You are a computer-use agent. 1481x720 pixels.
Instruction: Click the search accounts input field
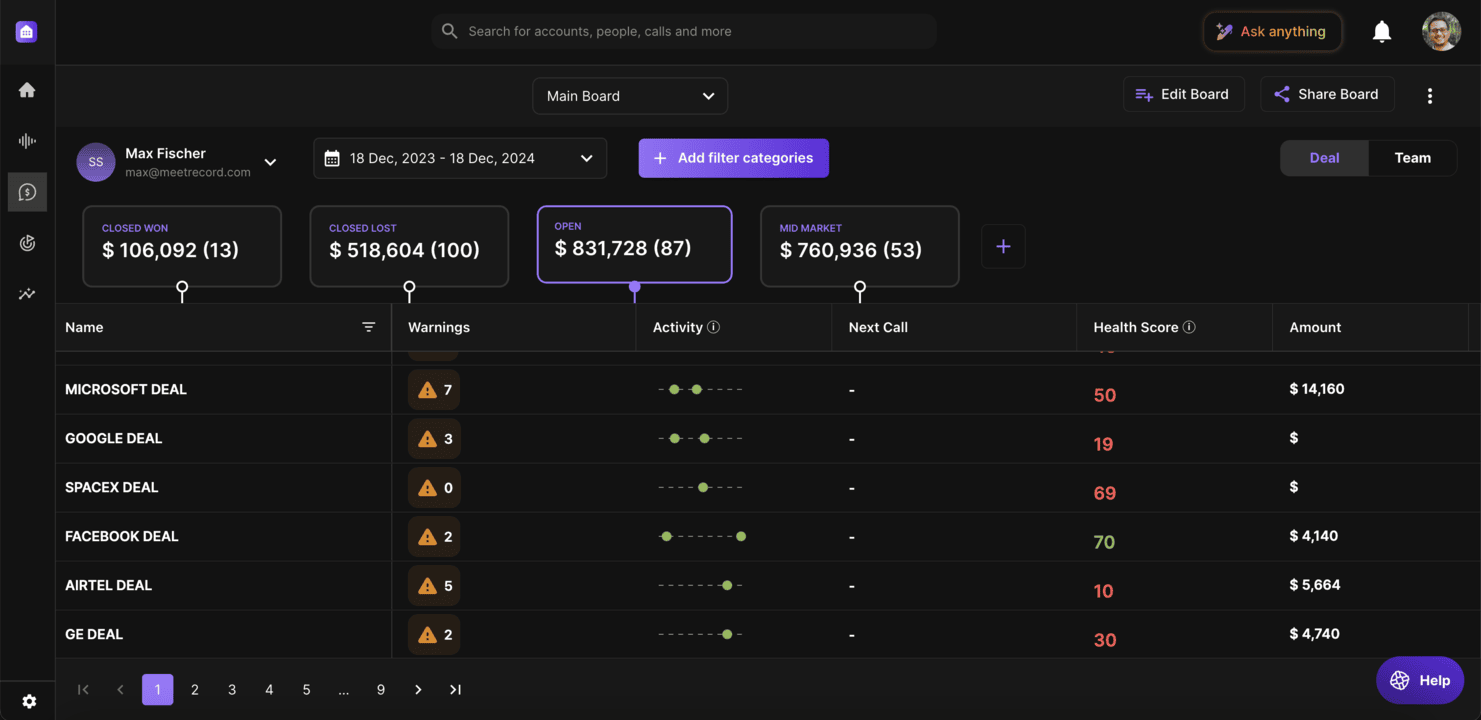684,31
